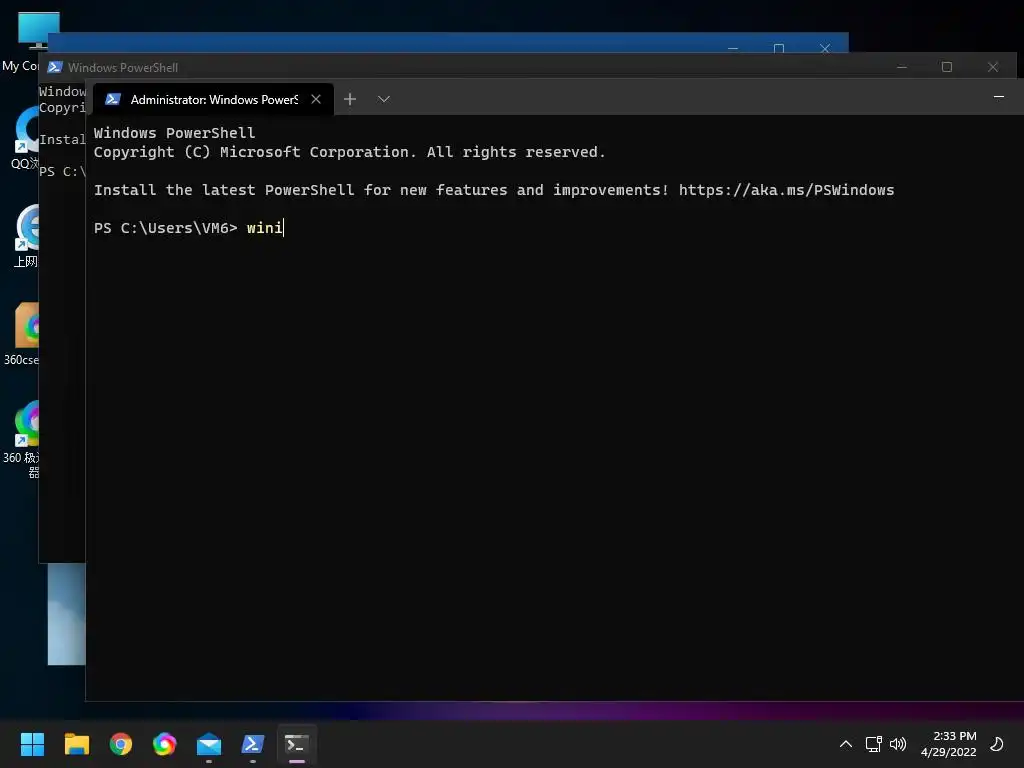
Task: Maximize the blue window behind PowerShell
Action: [778, 48]
